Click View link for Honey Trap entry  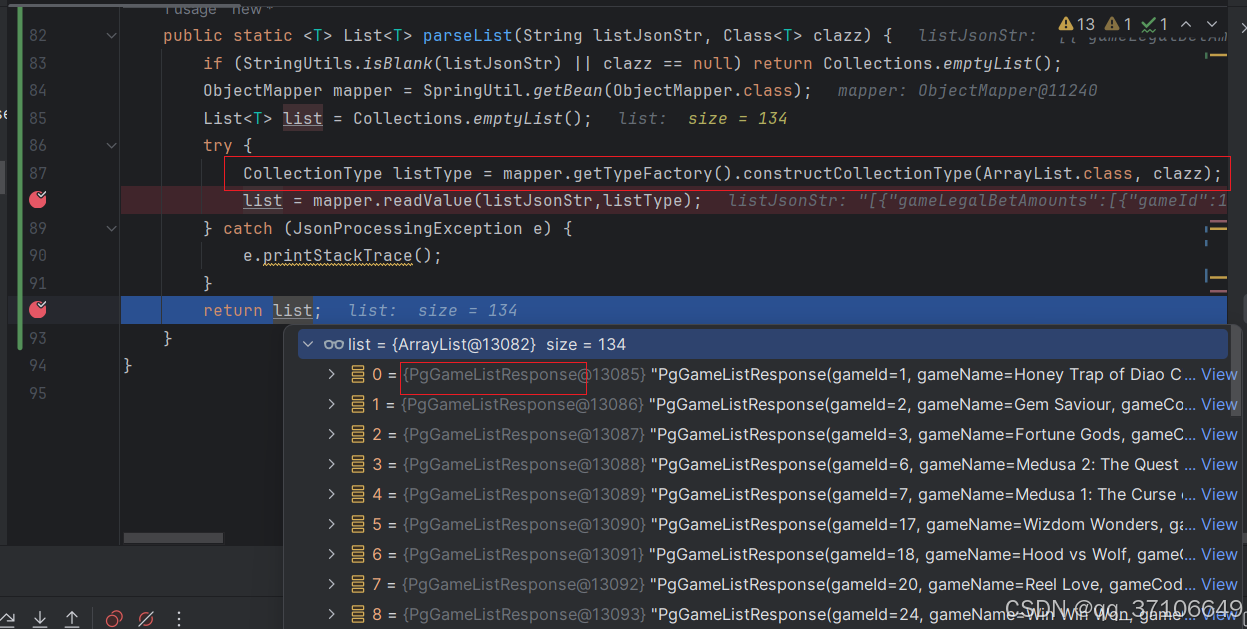pos(1218,374)
